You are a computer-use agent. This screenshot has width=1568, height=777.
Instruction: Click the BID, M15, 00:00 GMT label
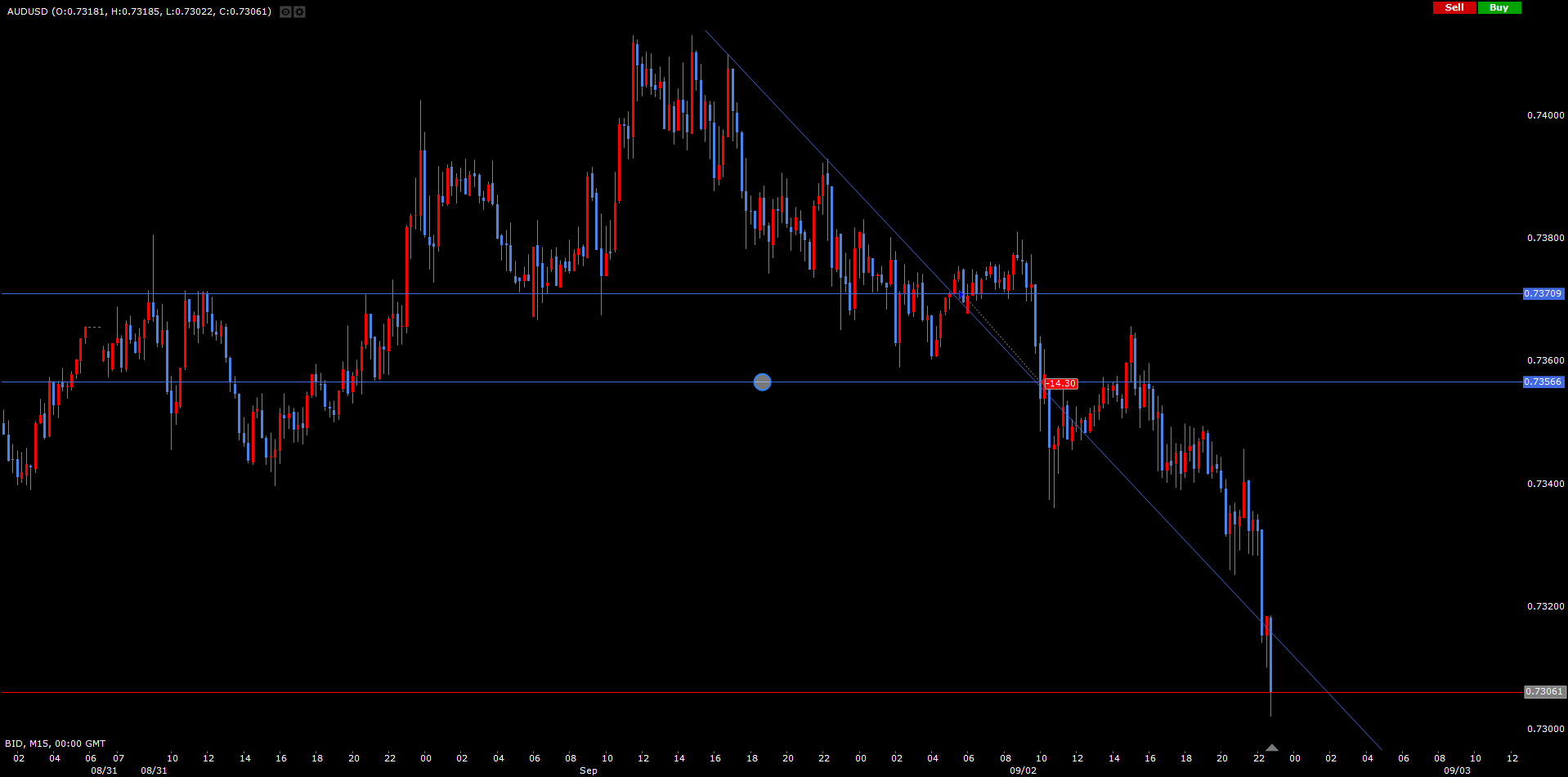pyautogui.click(x=56, y=744)
